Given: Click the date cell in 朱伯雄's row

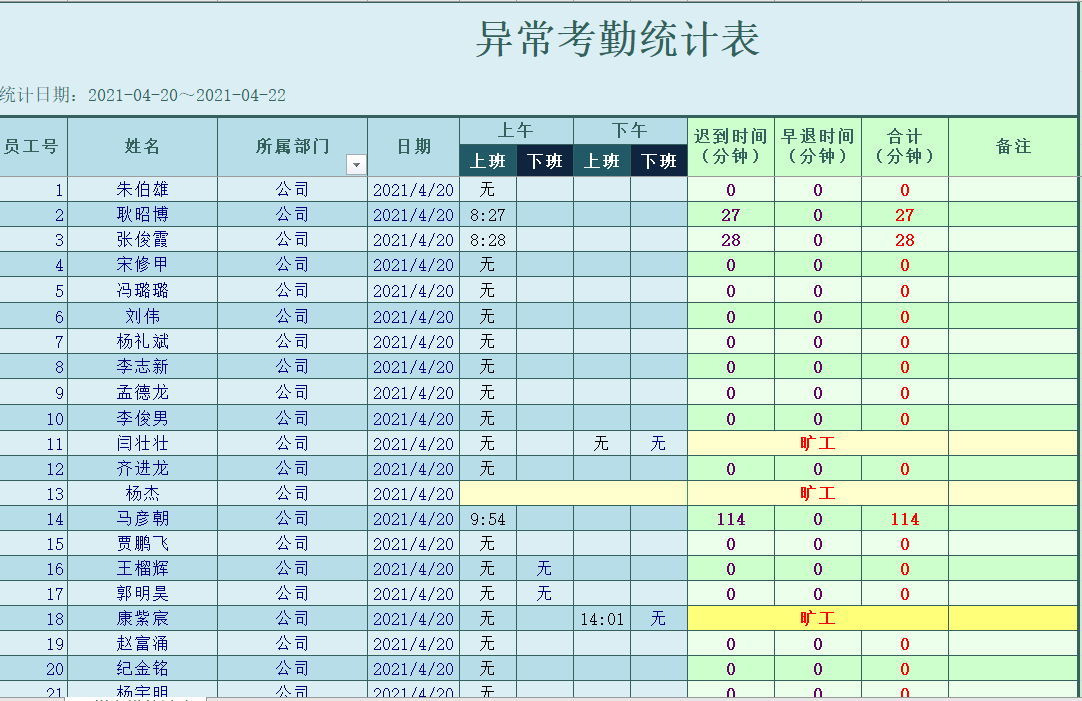Looking at the screenshot, I should (x=413, y=190).
